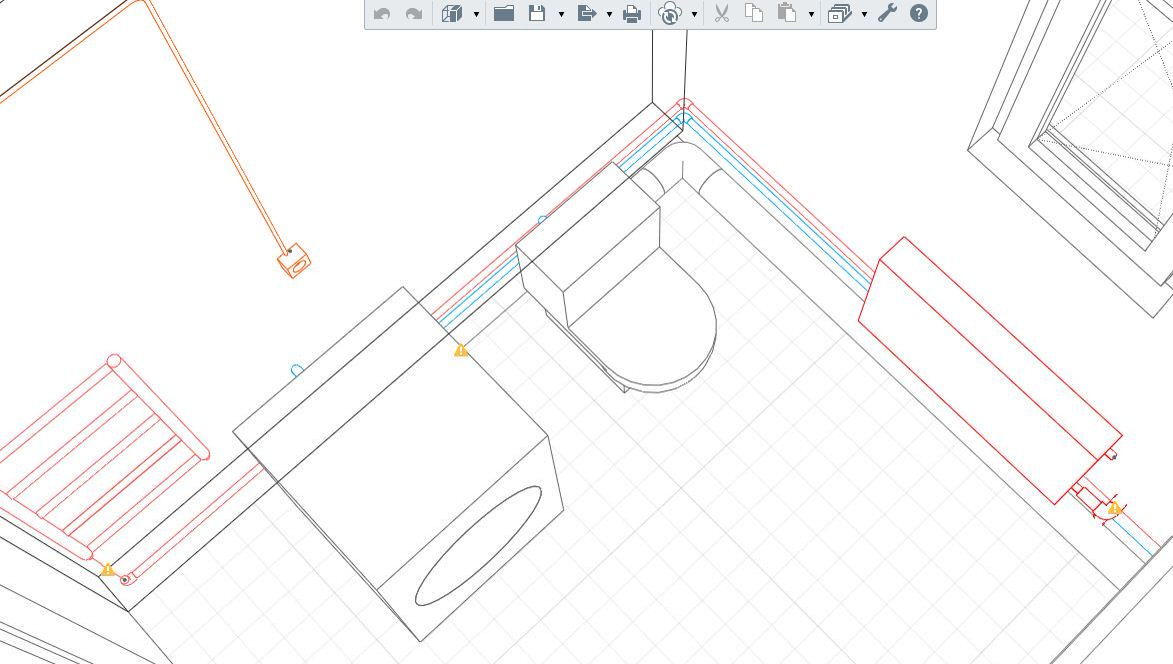Open help with the question mark icon
1173x664 pixels.
[x=919, y=13]
